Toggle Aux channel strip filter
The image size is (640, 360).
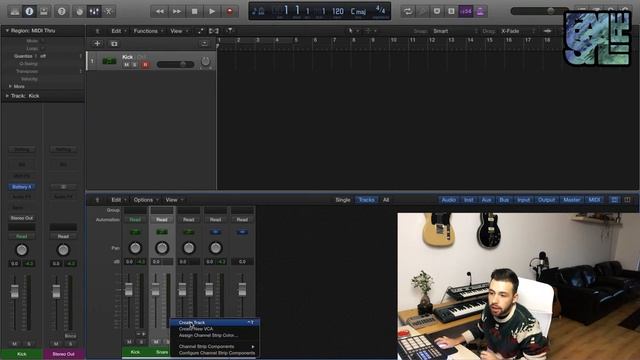pos(487,200)
